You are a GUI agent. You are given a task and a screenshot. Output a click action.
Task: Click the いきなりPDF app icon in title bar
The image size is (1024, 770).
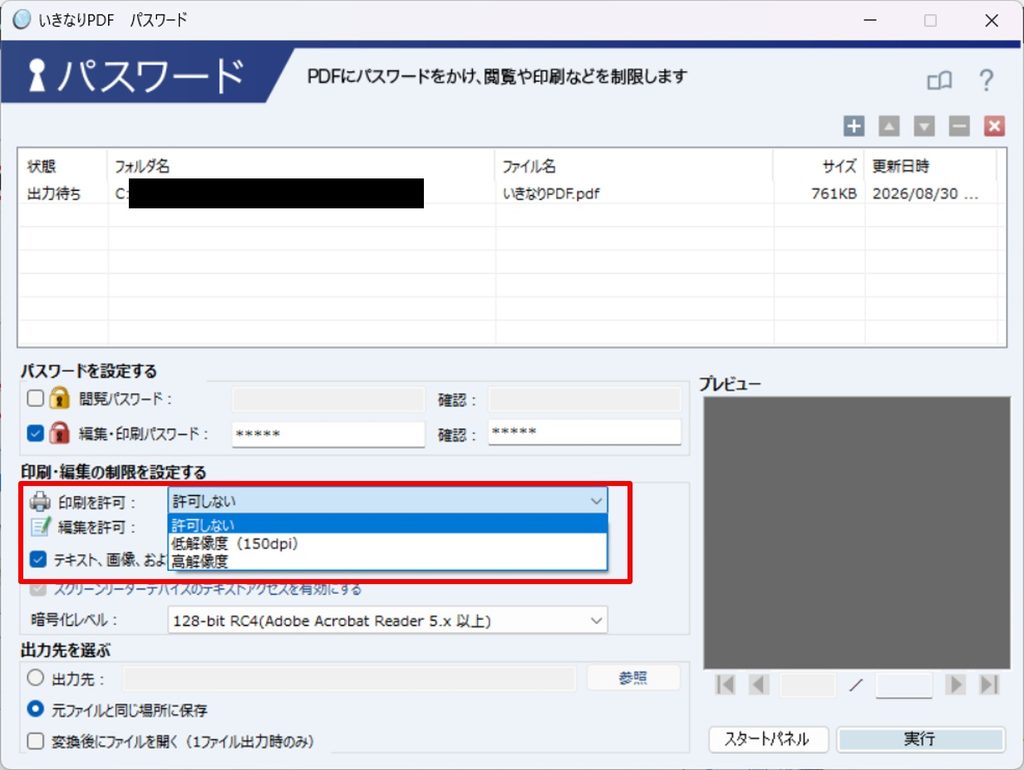point(22,20)
